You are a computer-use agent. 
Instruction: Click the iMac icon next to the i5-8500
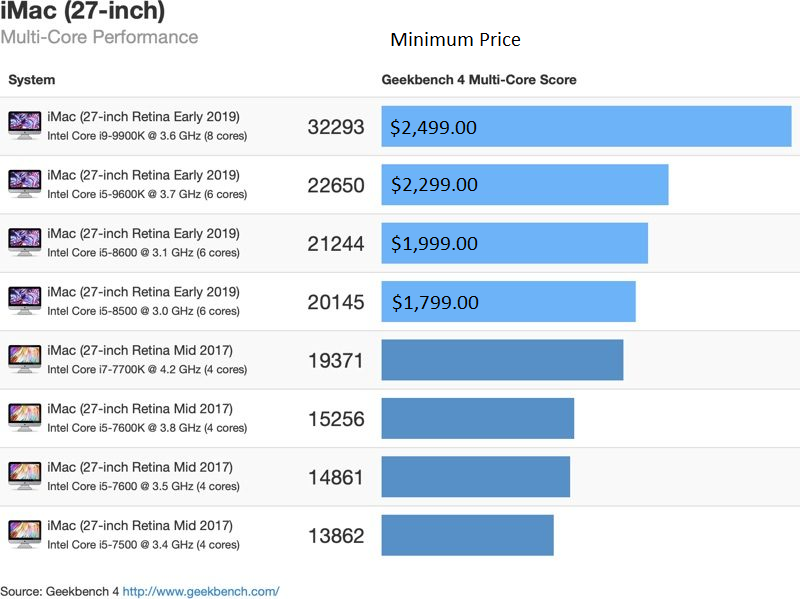[x=24, y=301]
